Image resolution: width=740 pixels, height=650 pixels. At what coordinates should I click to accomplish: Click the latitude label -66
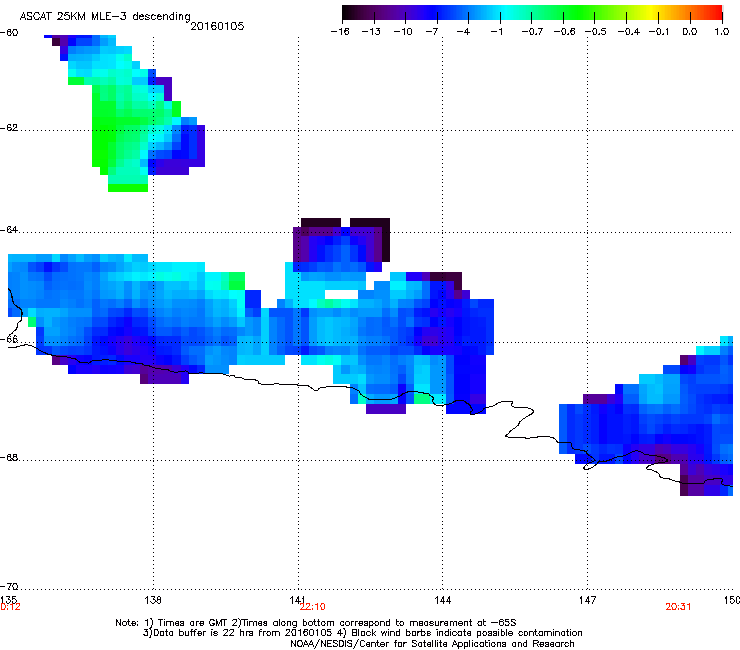point(9,340)
